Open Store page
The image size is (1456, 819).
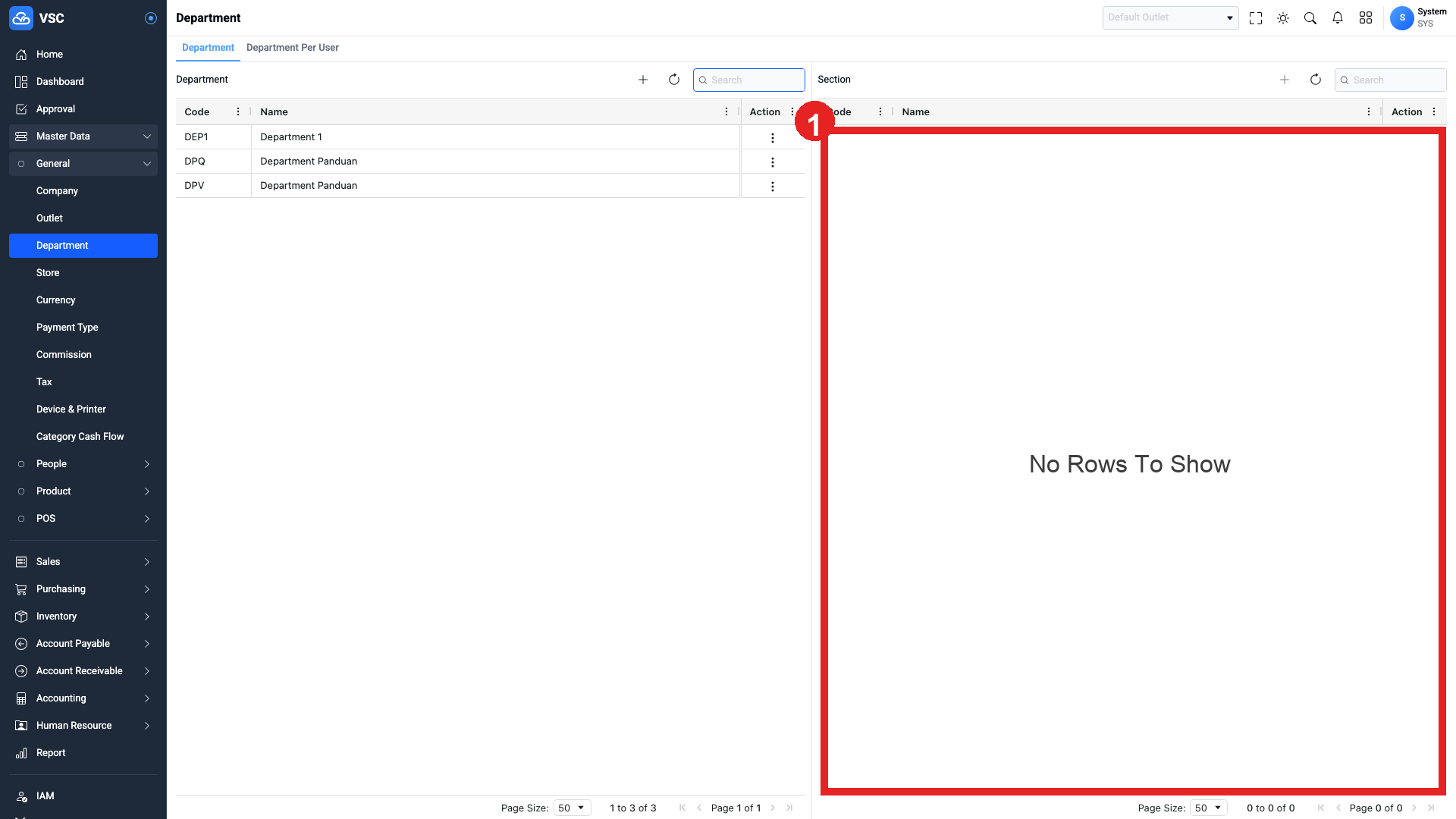(83, 273)
